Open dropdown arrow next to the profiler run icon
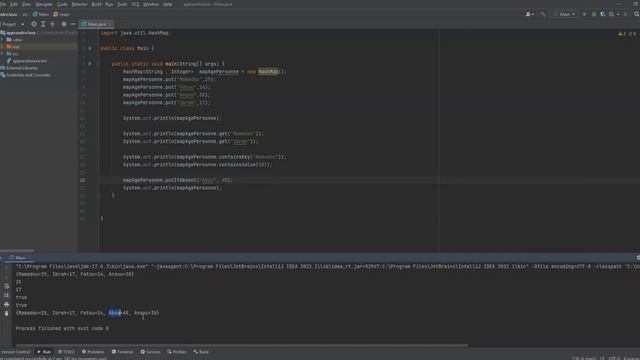 pos(618,14)
